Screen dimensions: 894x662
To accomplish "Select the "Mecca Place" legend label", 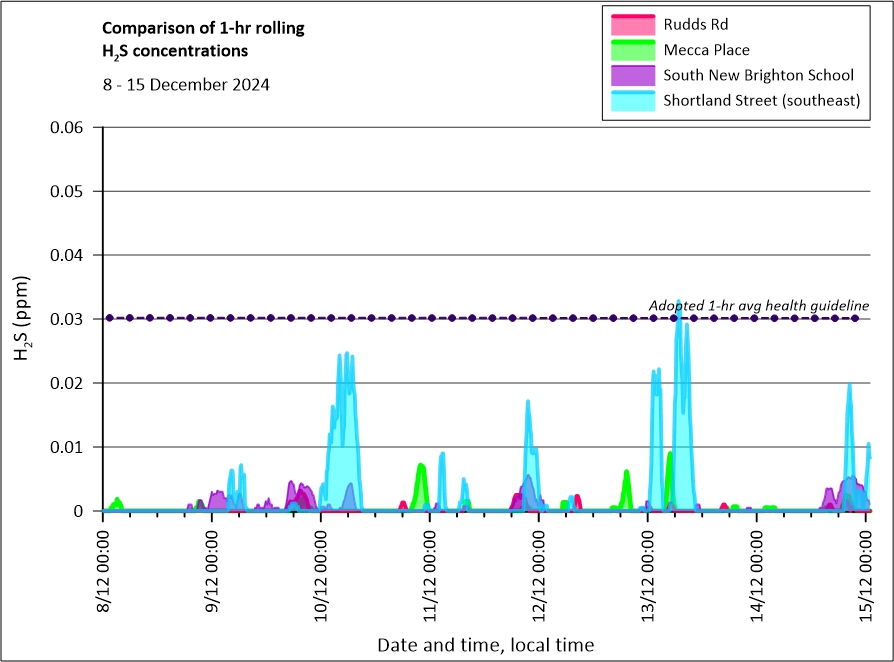I will [x=706, y=50].
